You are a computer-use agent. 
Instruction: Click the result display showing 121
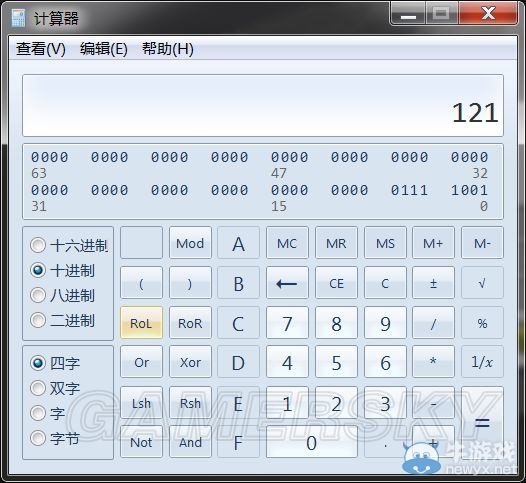pyautogui.click(x=263, y=105)
